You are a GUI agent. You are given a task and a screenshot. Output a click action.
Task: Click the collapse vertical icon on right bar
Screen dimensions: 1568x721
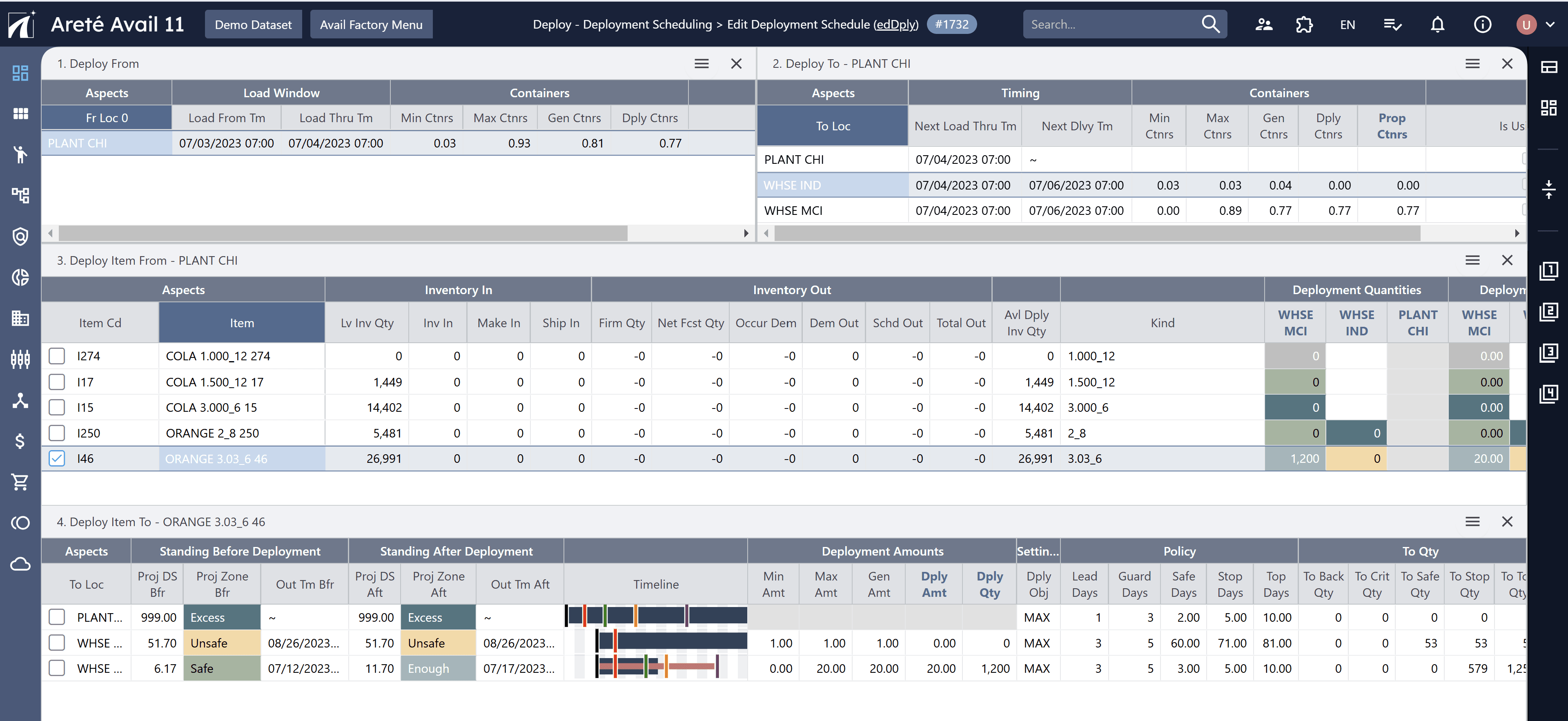(1548, 190)
